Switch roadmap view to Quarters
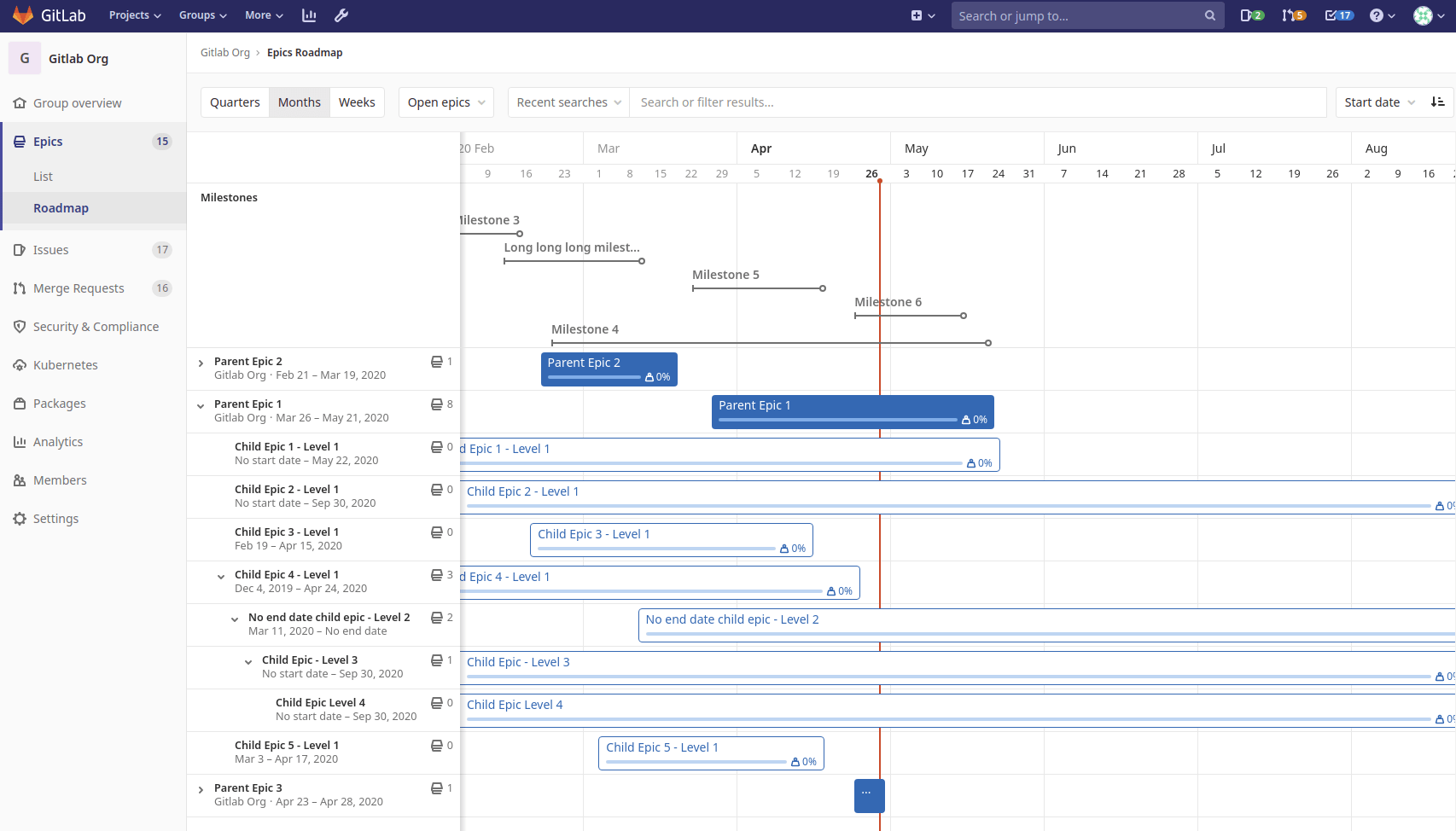Viewport: 1456px width, 831px height. pyautogui.click(x=235, y=102)
